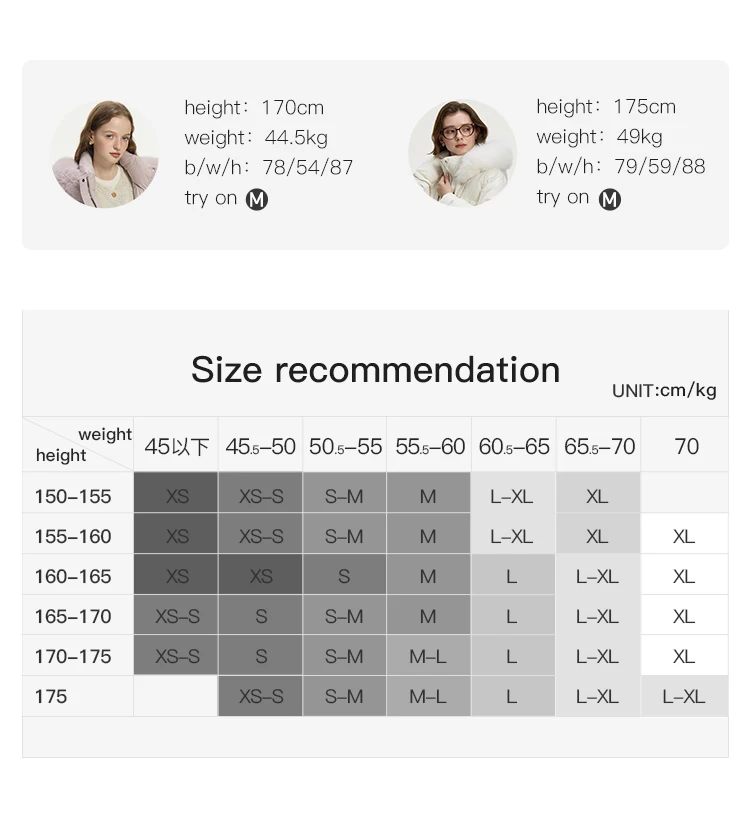The image size is (750, 818).
Task: Click right model's b/w/h 79/59/88 text
Action: [620, 167]
